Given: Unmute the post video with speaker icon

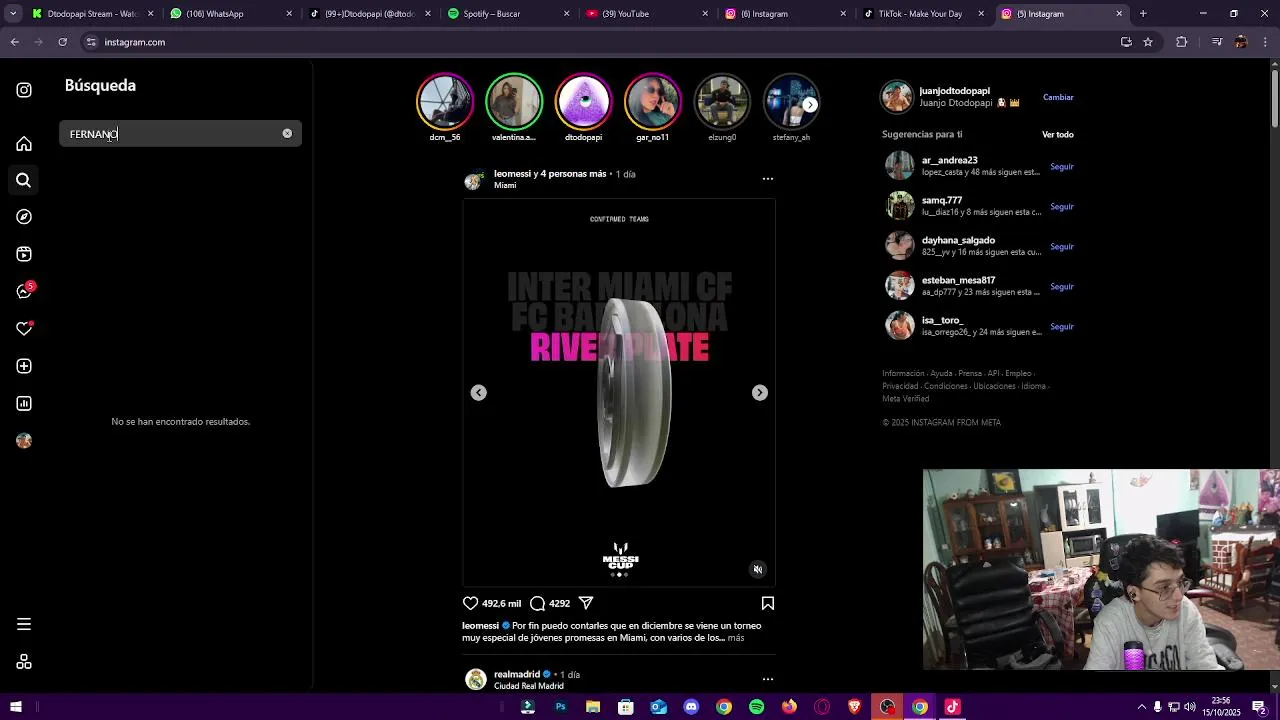Looking at the screenshot, I should (757, 569).
